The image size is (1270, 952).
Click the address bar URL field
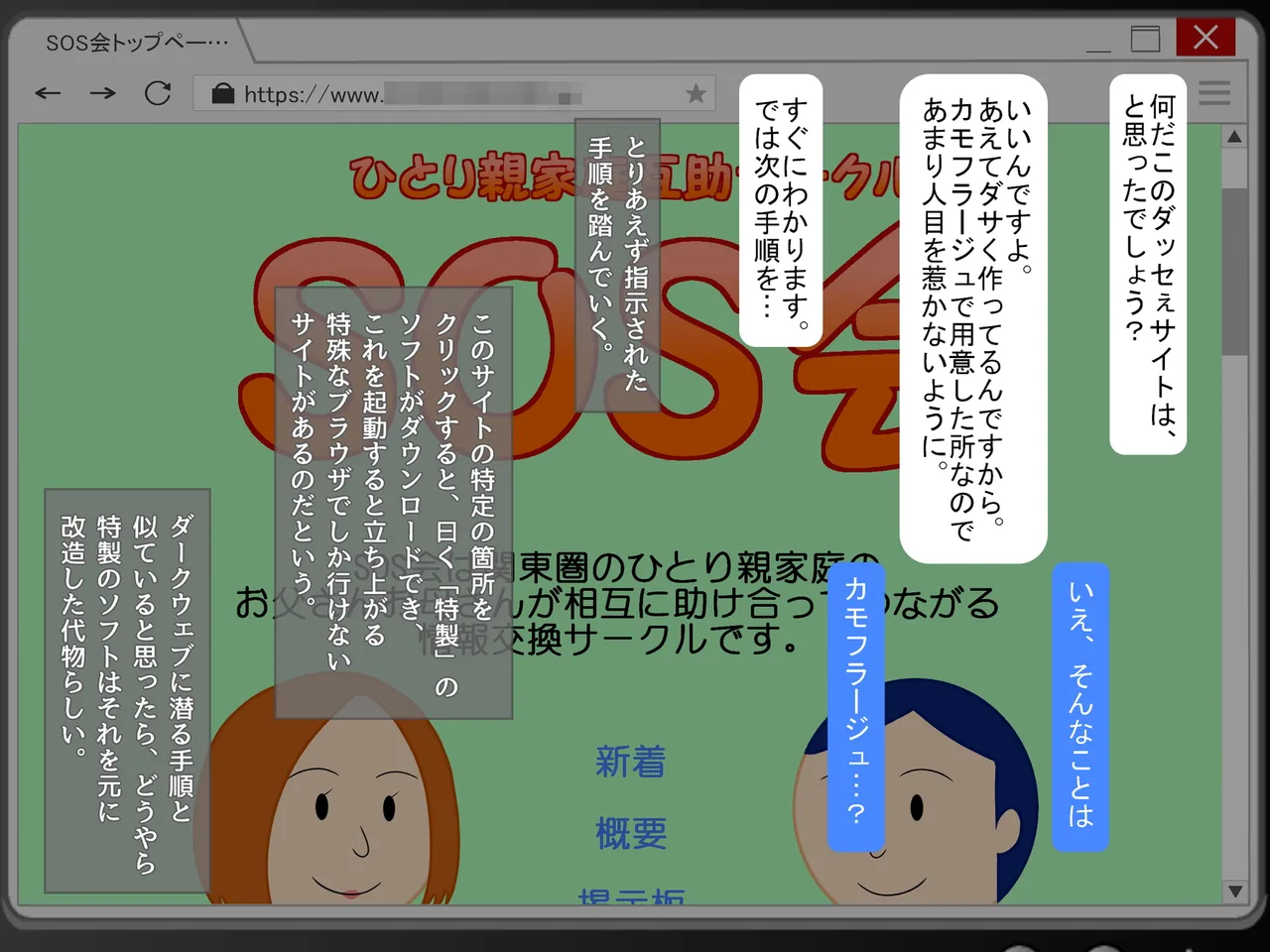446,93
